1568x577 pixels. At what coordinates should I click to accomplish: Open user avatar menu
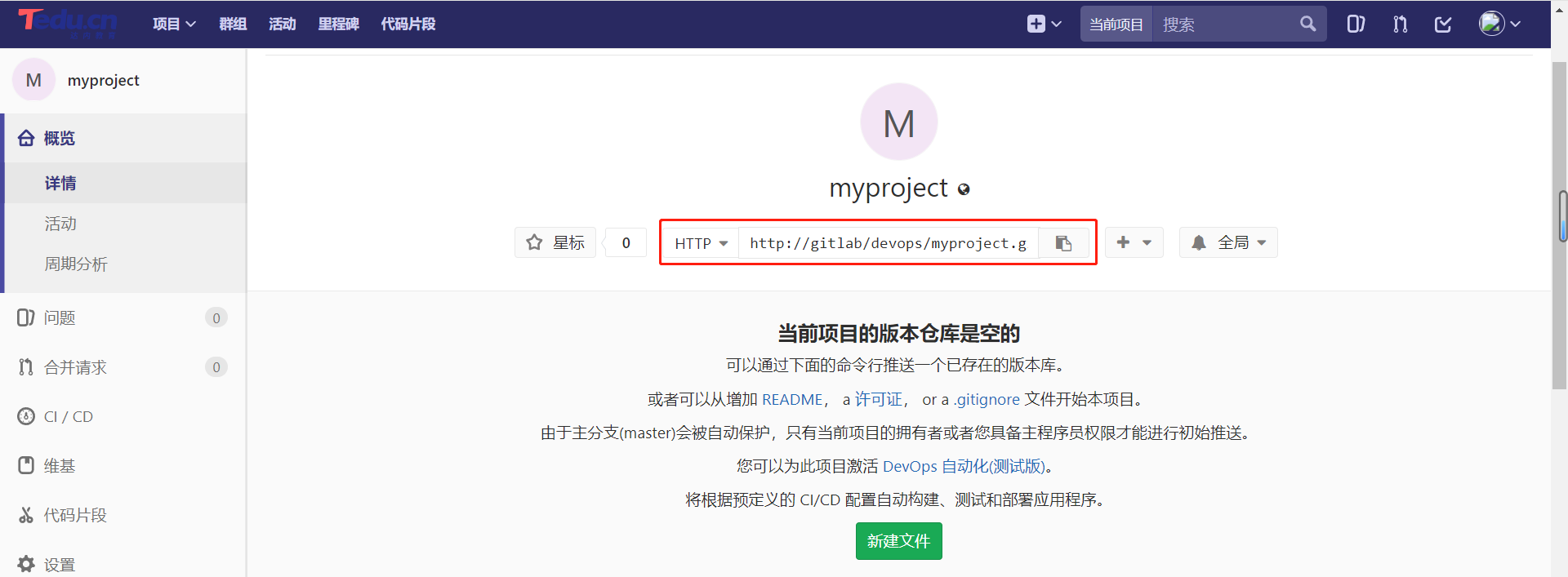[1499, 24]
